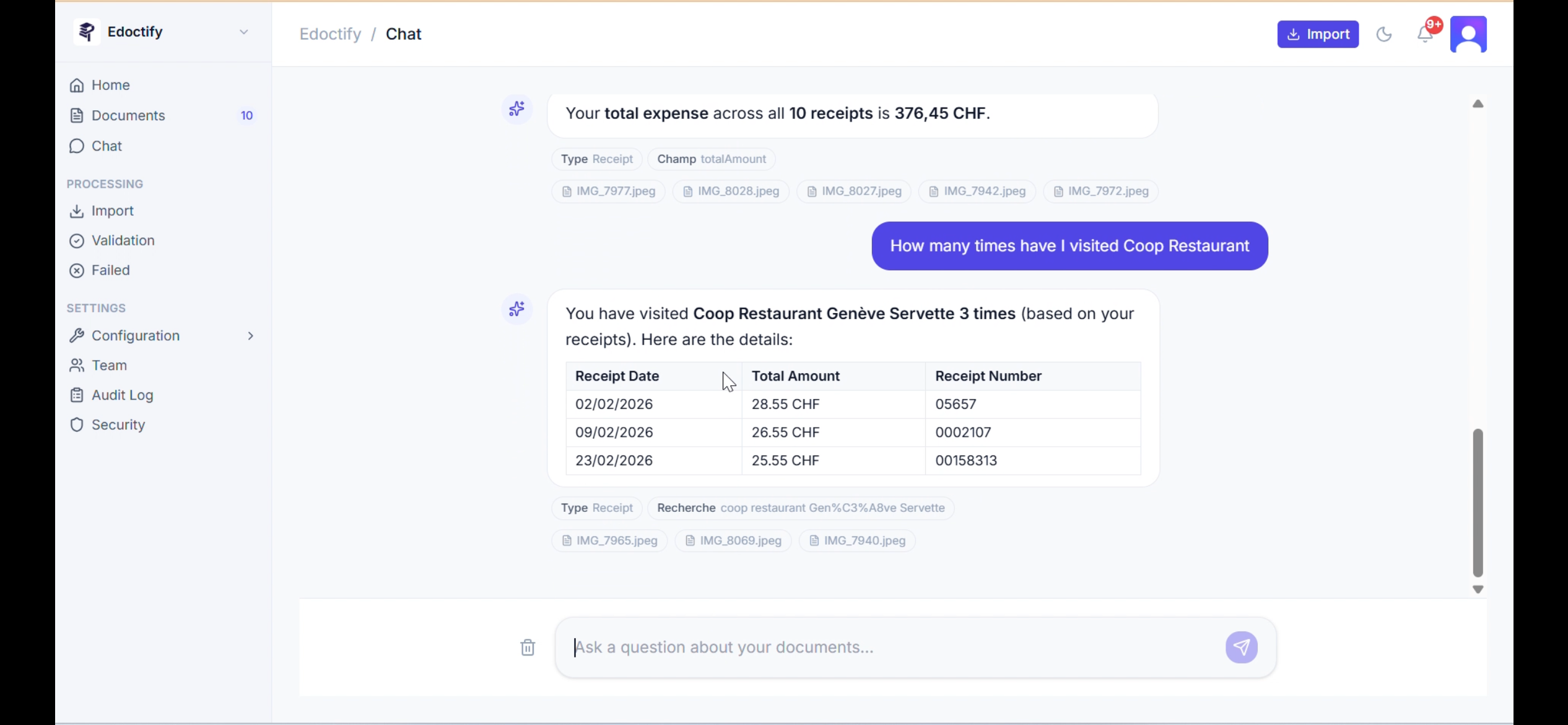Open Audit Log via its document icon

(x=76, y=395)
